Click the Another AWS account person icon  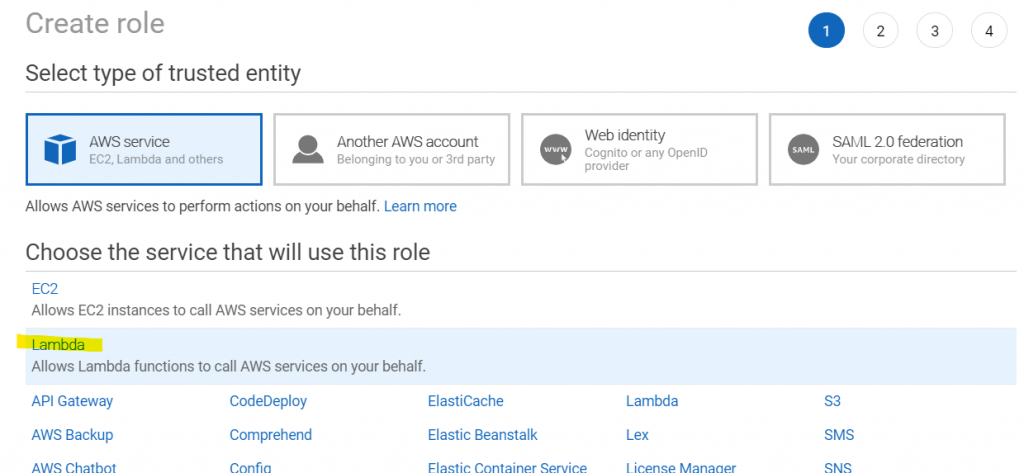(x=308, y=150)
